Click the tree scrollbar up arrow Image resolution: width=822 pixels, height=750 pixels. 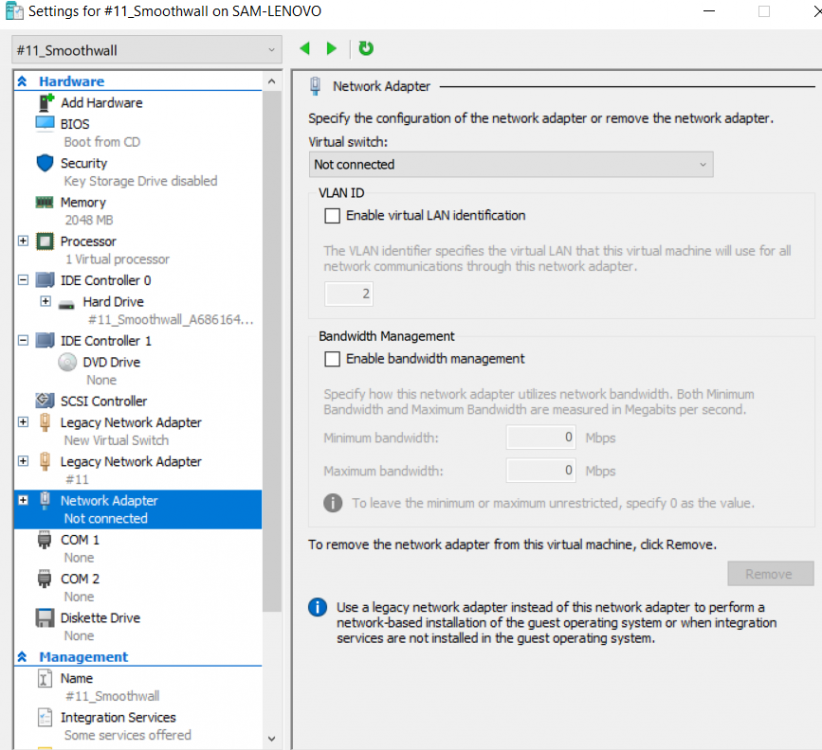pyautogui.click(x=272, y=81)
